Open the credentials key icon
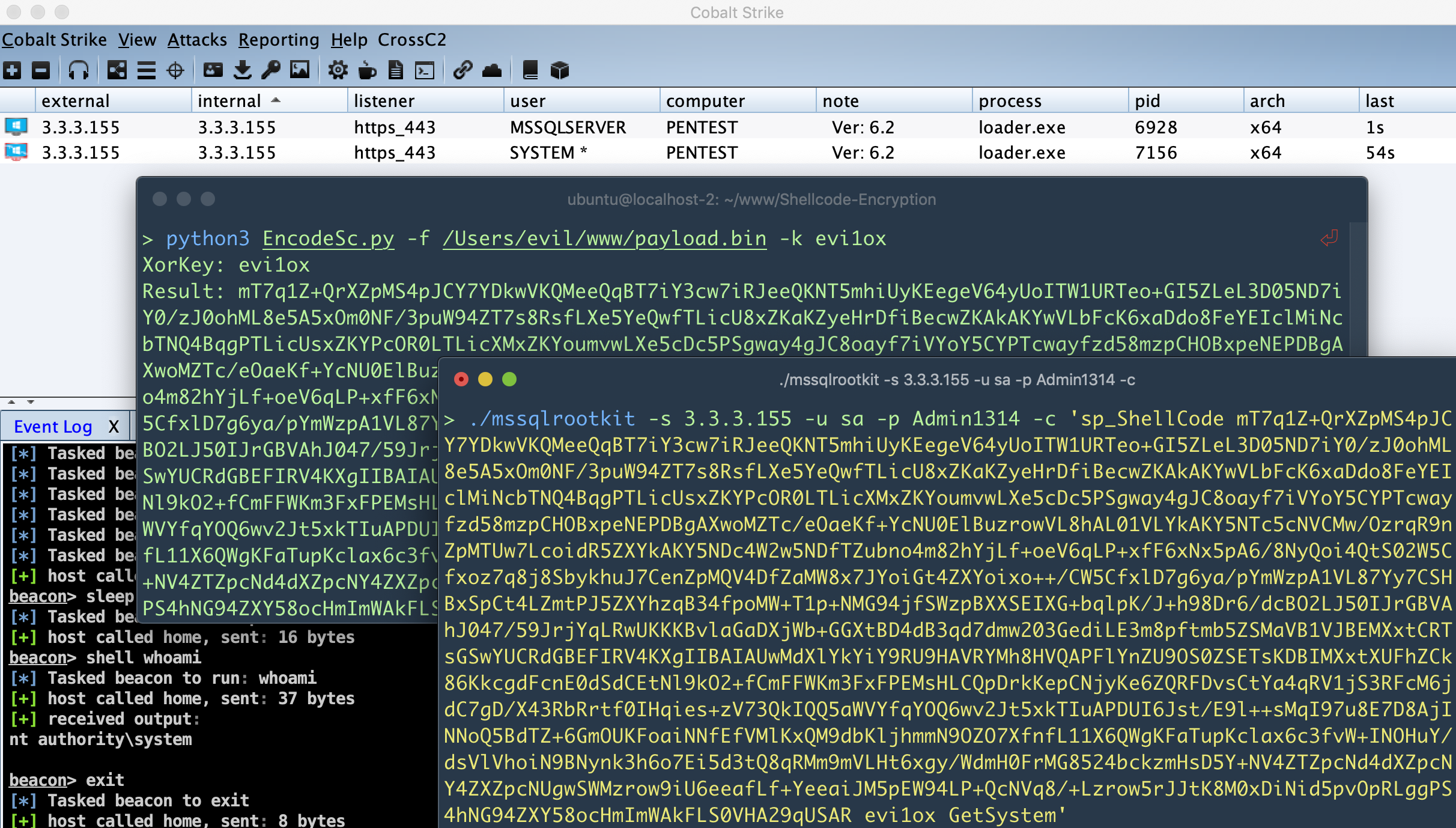 tap(271, 70)
